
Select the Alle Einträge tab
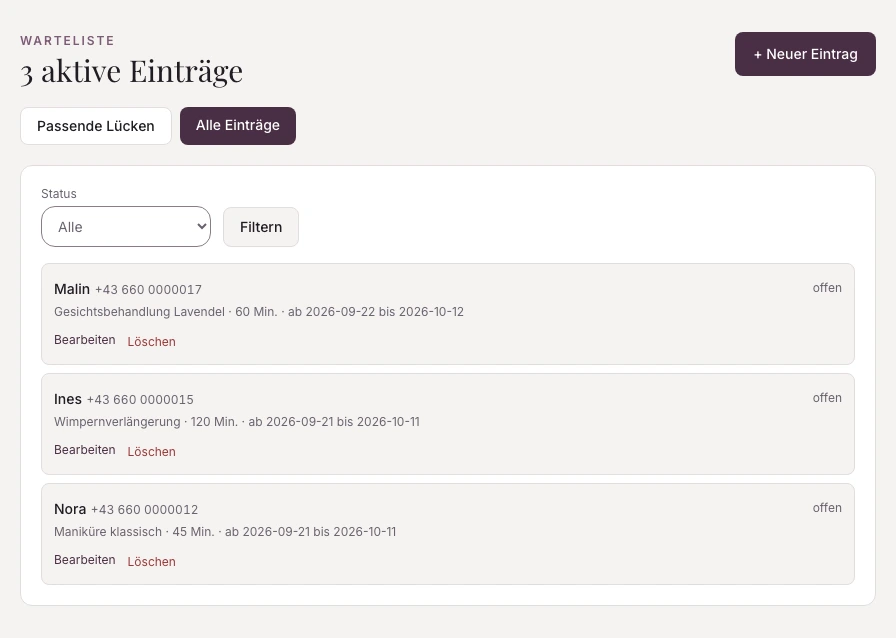point(238,126)
